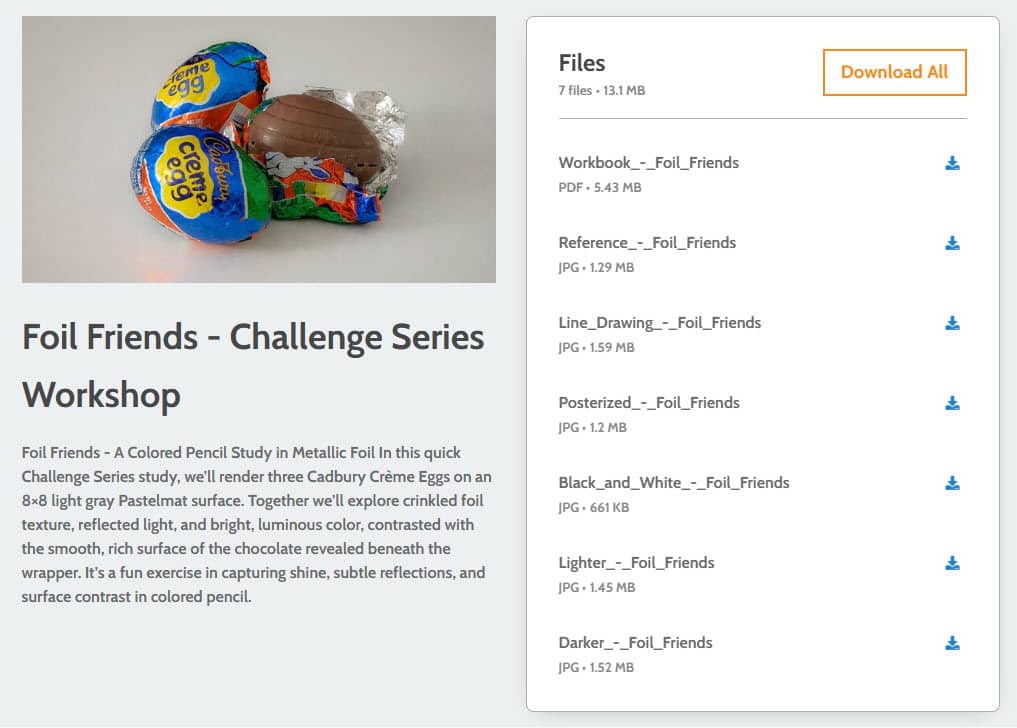The width and height of the screenshot is (1017, 728).
Task: Click download icon for Reference_-_Foil_Friends
Action: point(952,243)
